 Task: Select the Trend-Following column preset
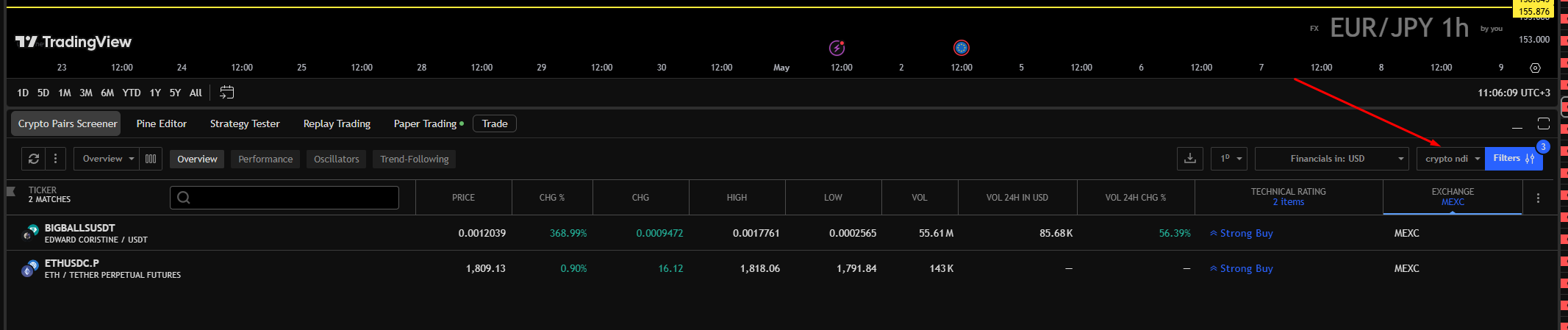tap(415, 159)
